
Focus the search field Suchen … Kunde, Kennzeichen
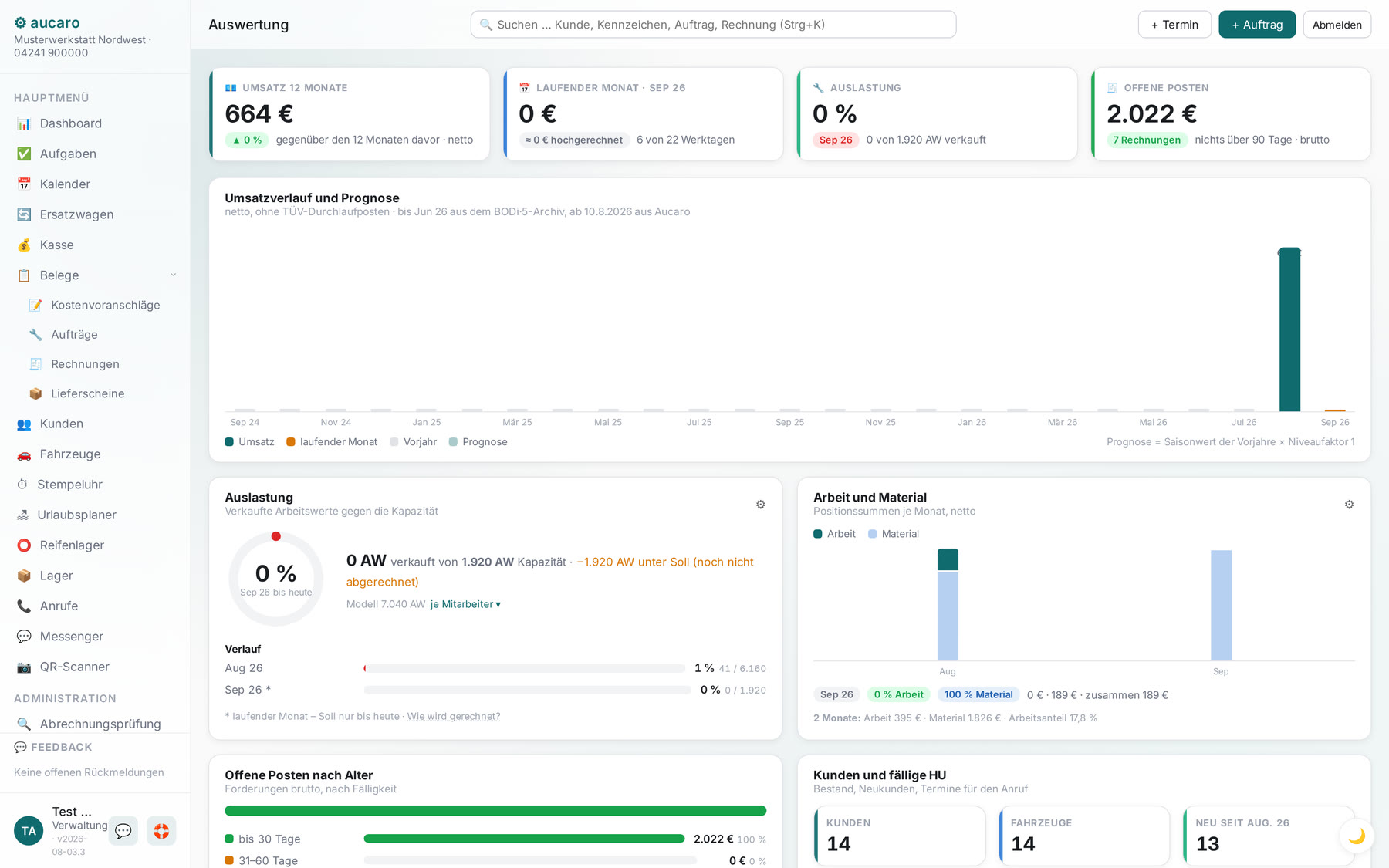[713, 25]
